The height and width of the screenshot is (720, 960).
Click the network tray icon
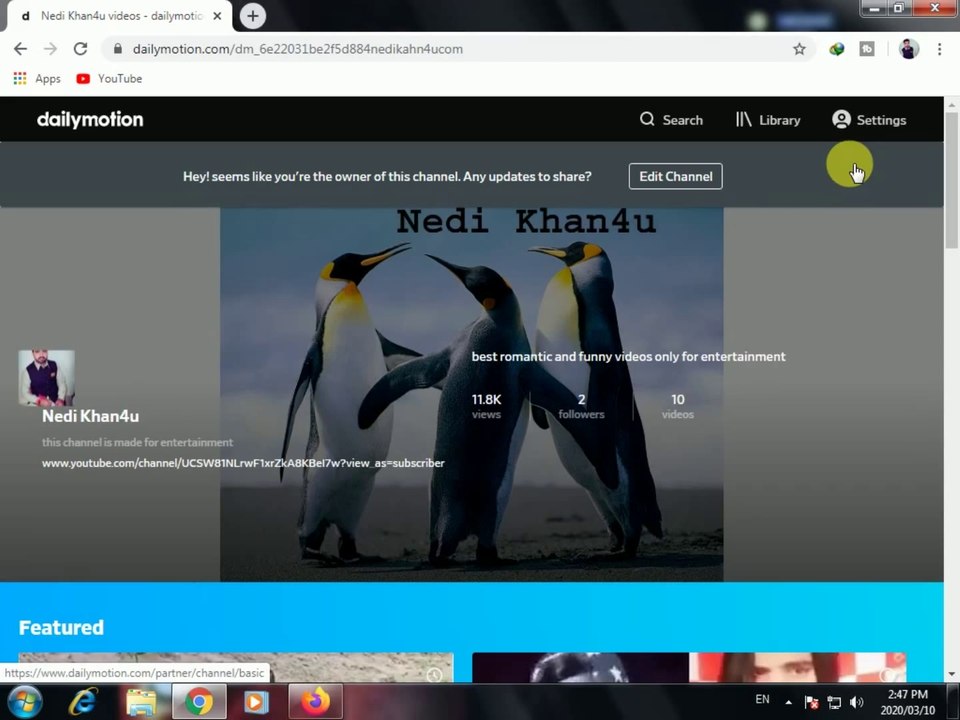point(834,702)
